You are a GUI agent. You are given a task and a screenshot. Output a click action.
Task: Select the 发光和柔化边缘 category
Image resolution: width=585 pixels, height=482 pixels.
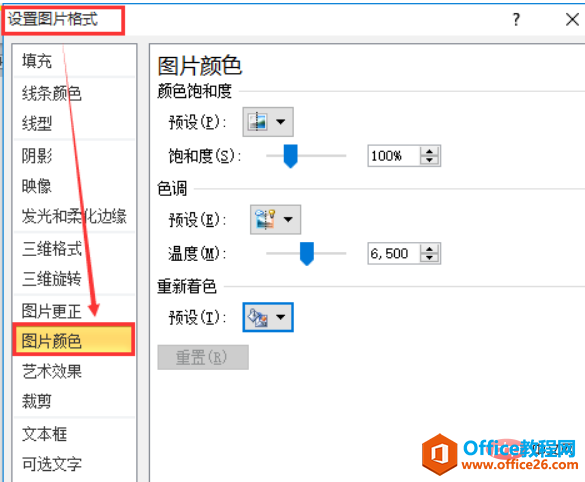[x=74, y=216]
